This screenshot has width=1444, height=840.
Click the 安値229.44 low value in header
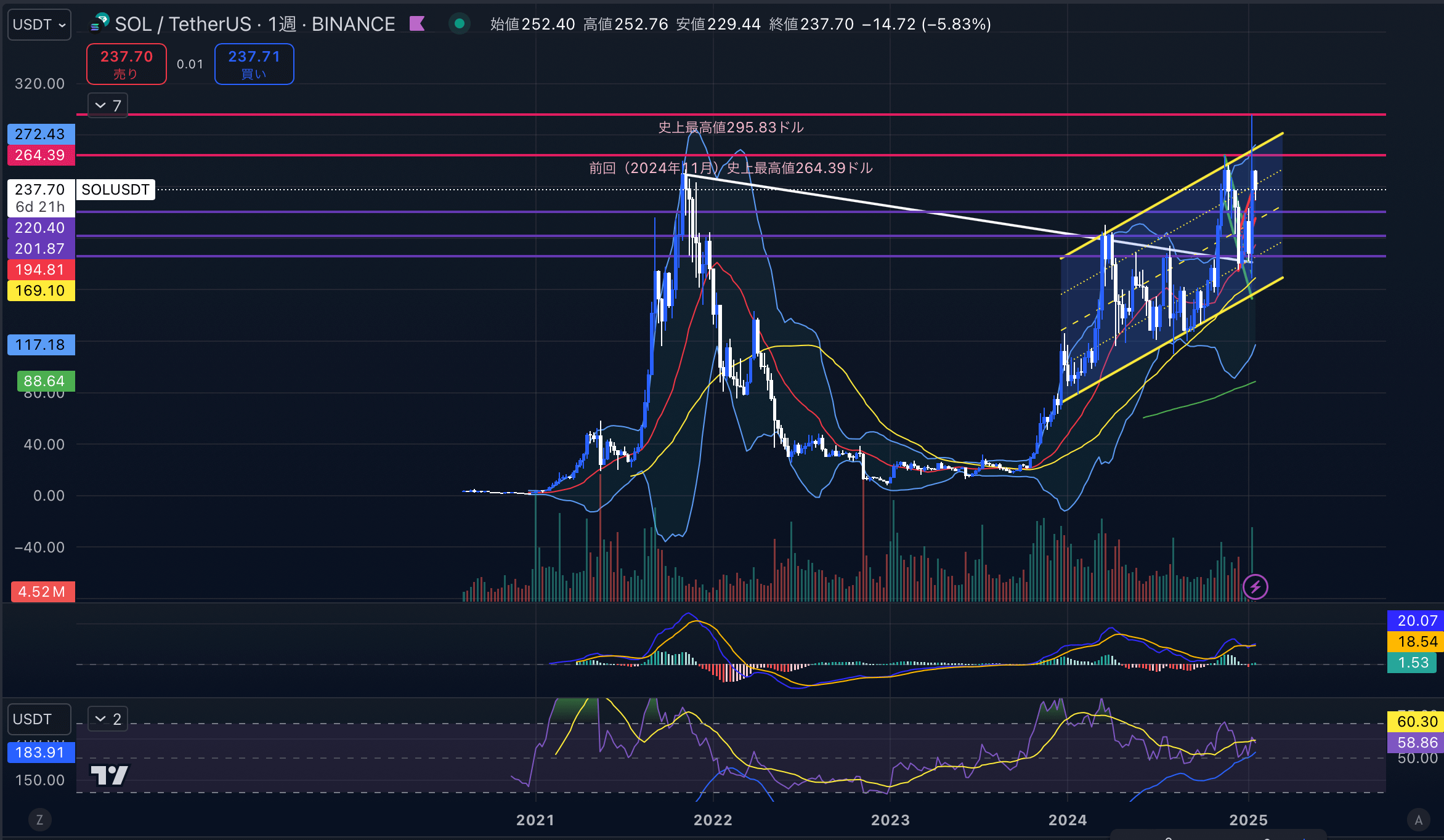tap(718, 24)
